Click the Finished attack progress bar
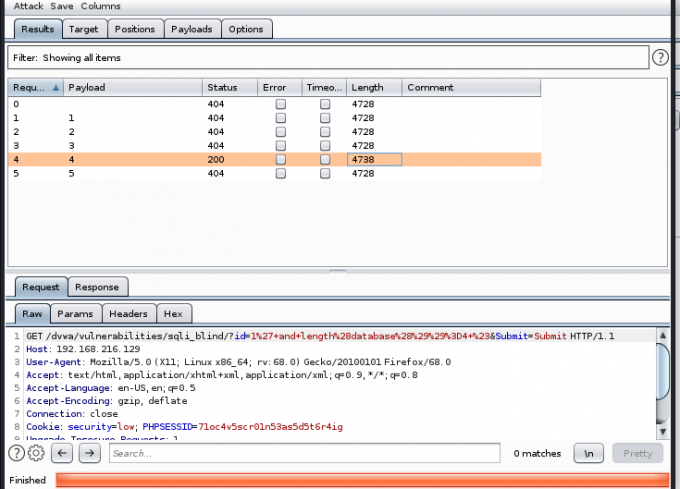 point(363,480)
